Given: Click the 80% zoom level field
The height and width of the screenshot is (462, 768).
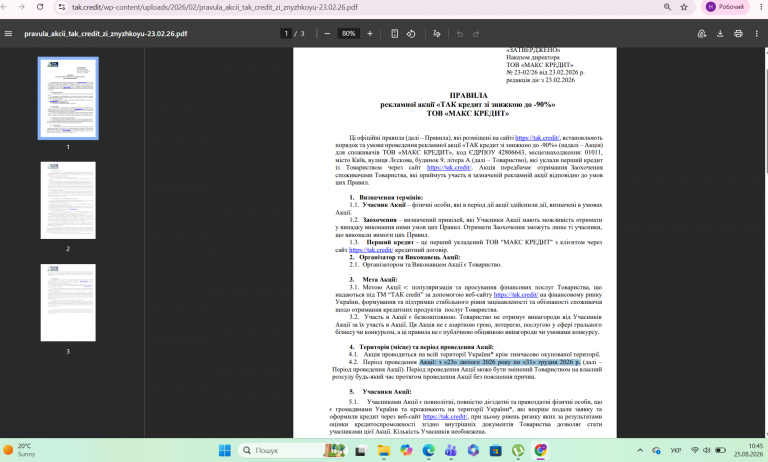Looking at the screenshot, I should (348, 34).
